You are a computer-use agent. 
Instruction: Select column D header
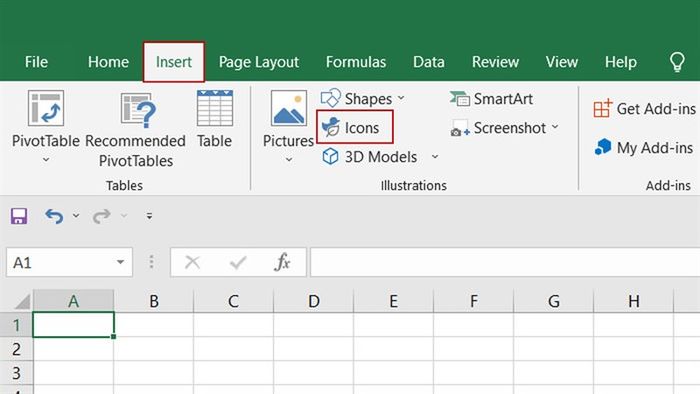coord(313,301)
